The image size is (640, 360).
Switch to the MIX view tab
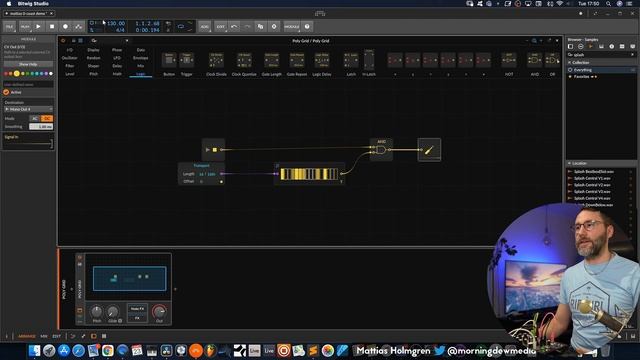coord(44,336)
